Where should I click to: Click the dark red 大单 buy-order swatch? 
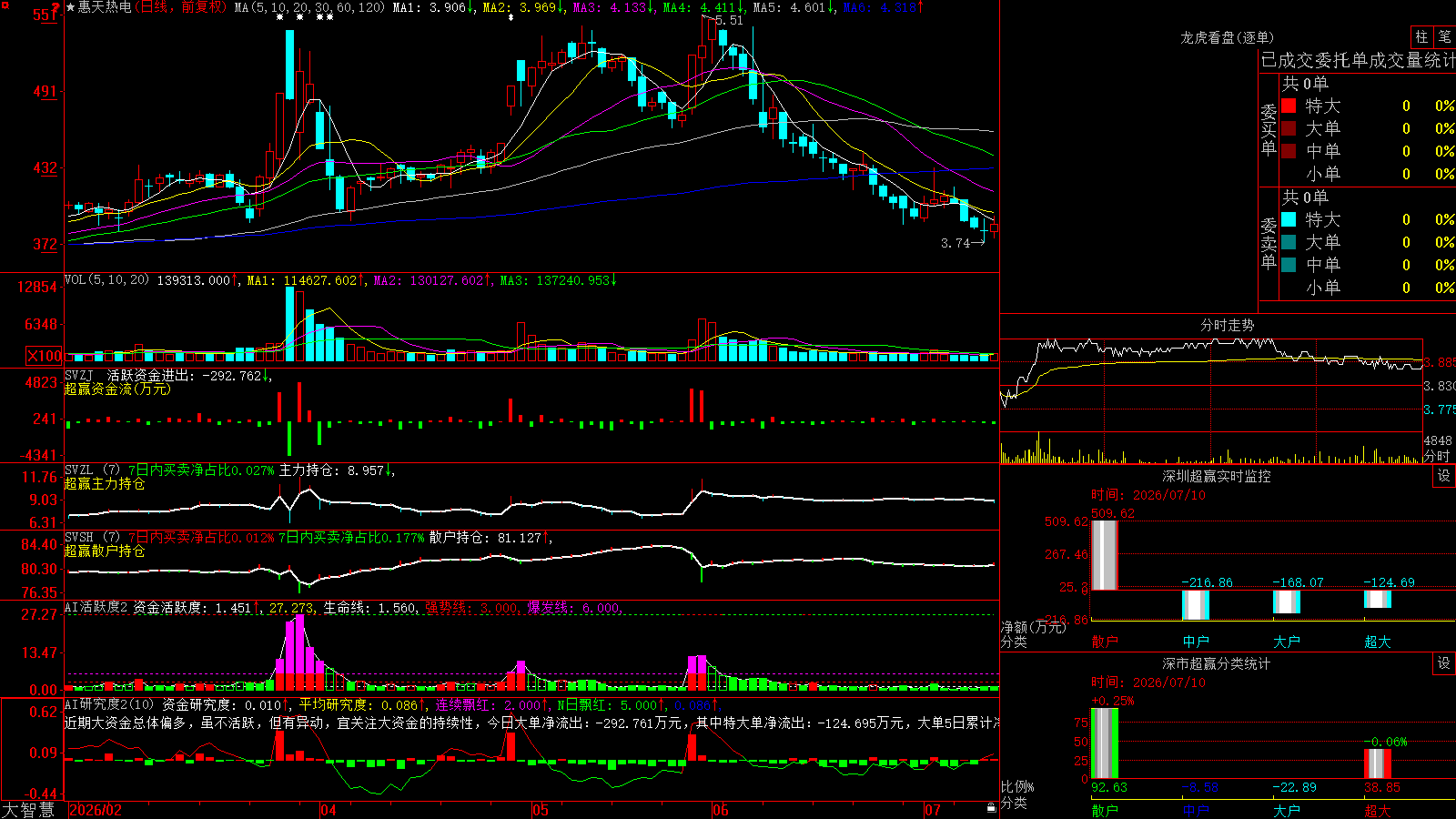pos(1289,128)
